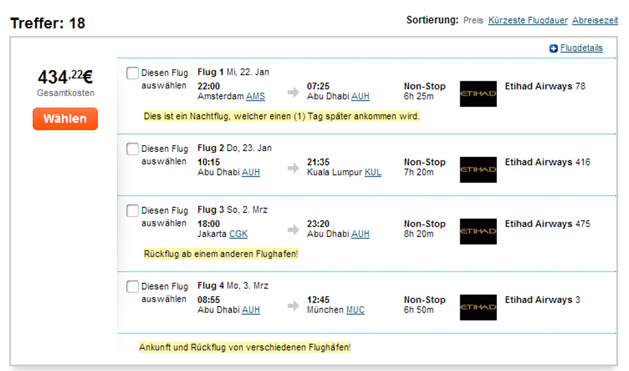Sort results by Abreisezeit
629x371 pixels.
tap(595, 20)
